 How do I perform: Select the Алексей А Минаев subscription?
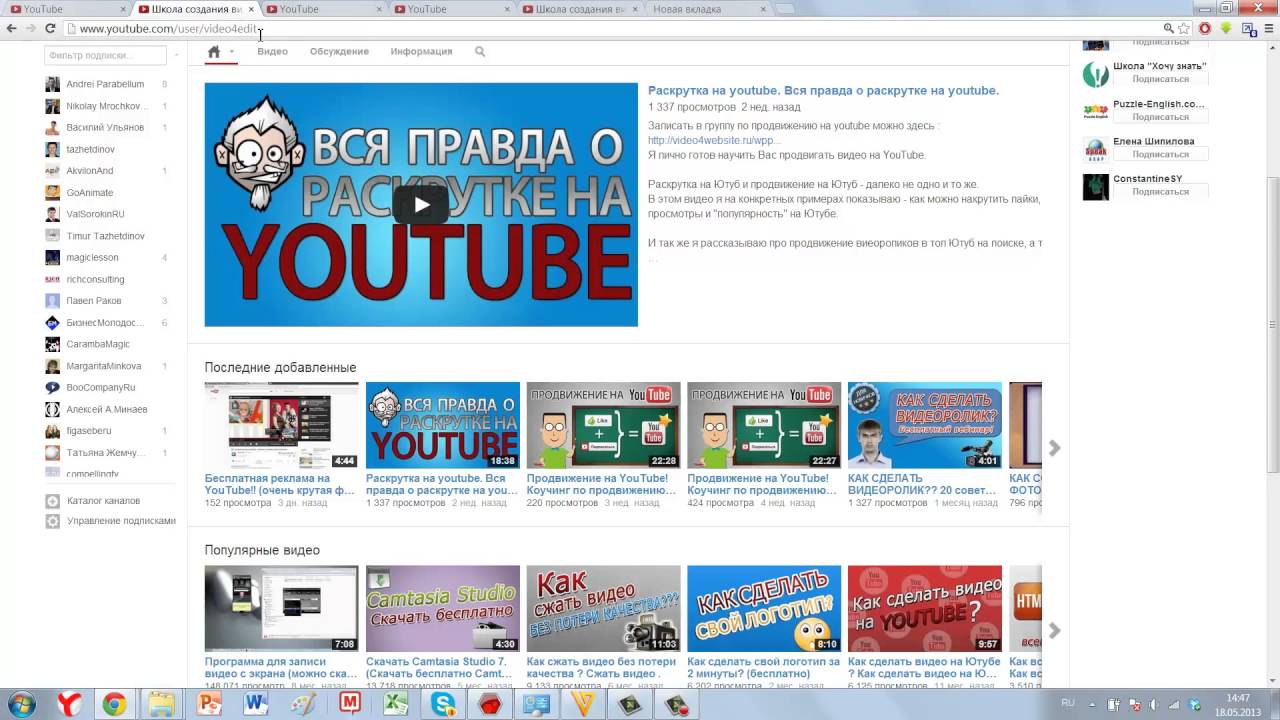[x=106, y=409]
